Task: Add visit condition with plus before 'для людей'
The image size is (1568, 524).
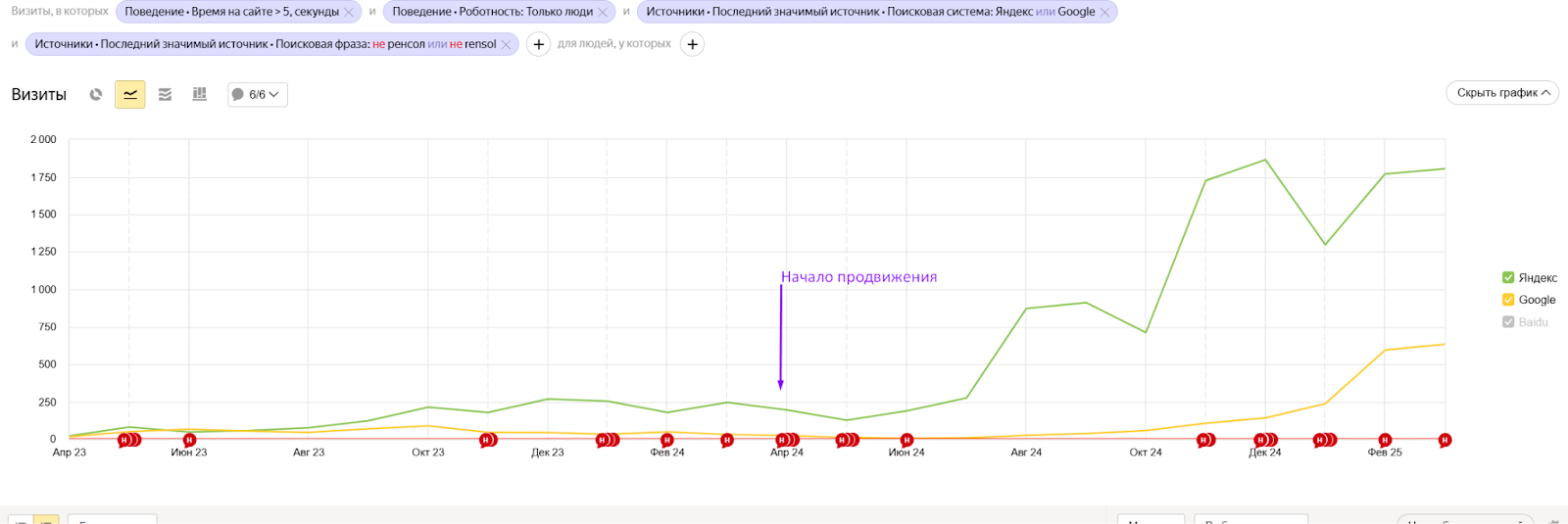Action: pyautogui.click(x=538, y=44)
